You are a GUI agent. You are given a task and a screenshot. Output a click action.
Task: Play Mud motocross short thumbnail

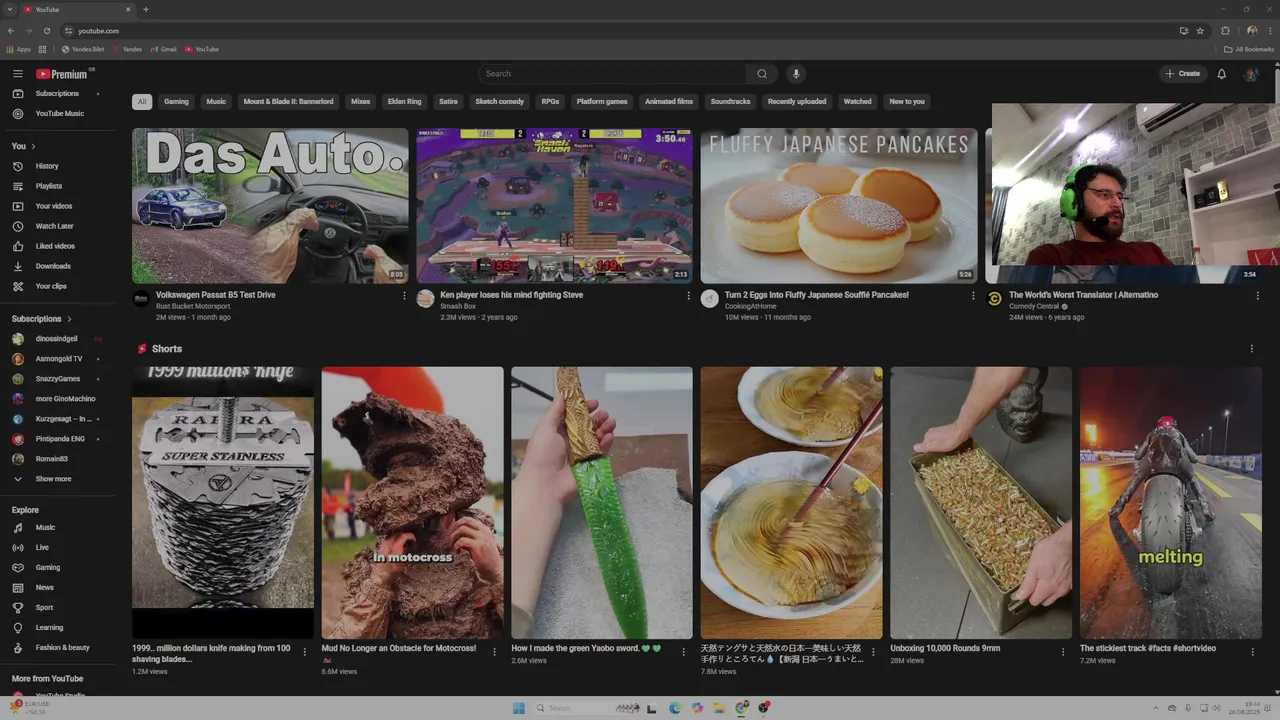pos(412,503)
